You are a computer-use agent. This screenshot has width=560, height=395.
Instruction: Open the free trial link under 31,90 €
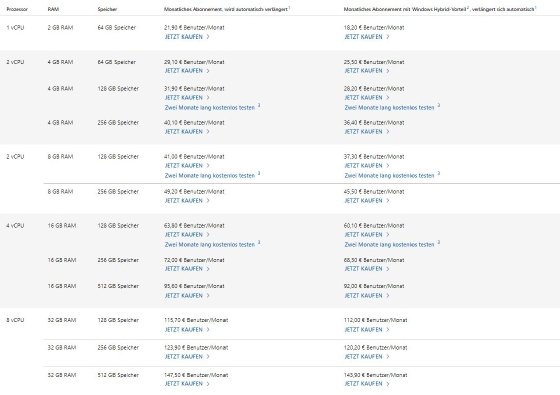(210, 108)
